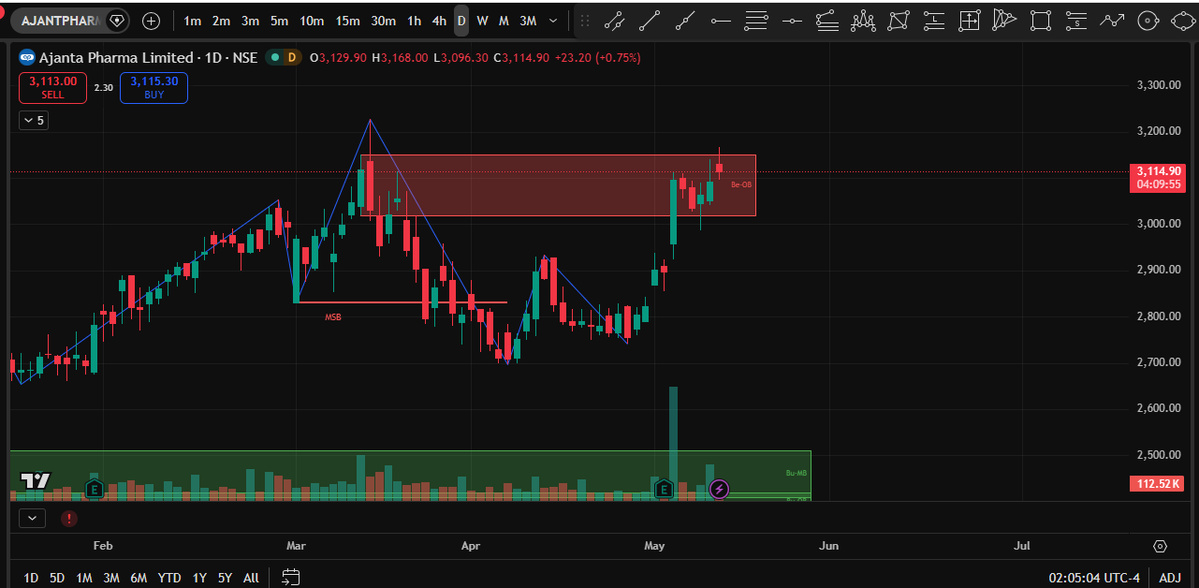Viewport: 1199px width, 588px height.
Task: Select the top-bar 3M timeframe
Action: click(528, 21)
